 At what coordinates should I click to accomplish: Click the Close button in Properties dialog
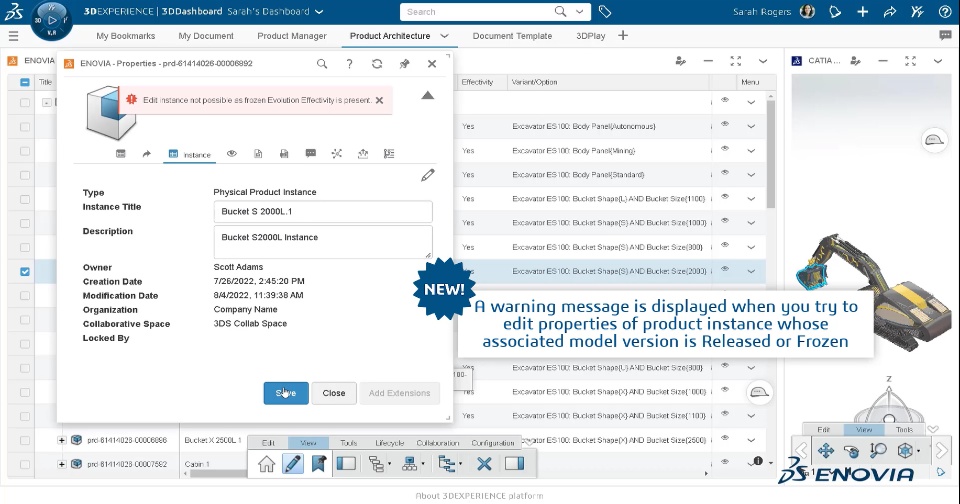pos(334,393)
